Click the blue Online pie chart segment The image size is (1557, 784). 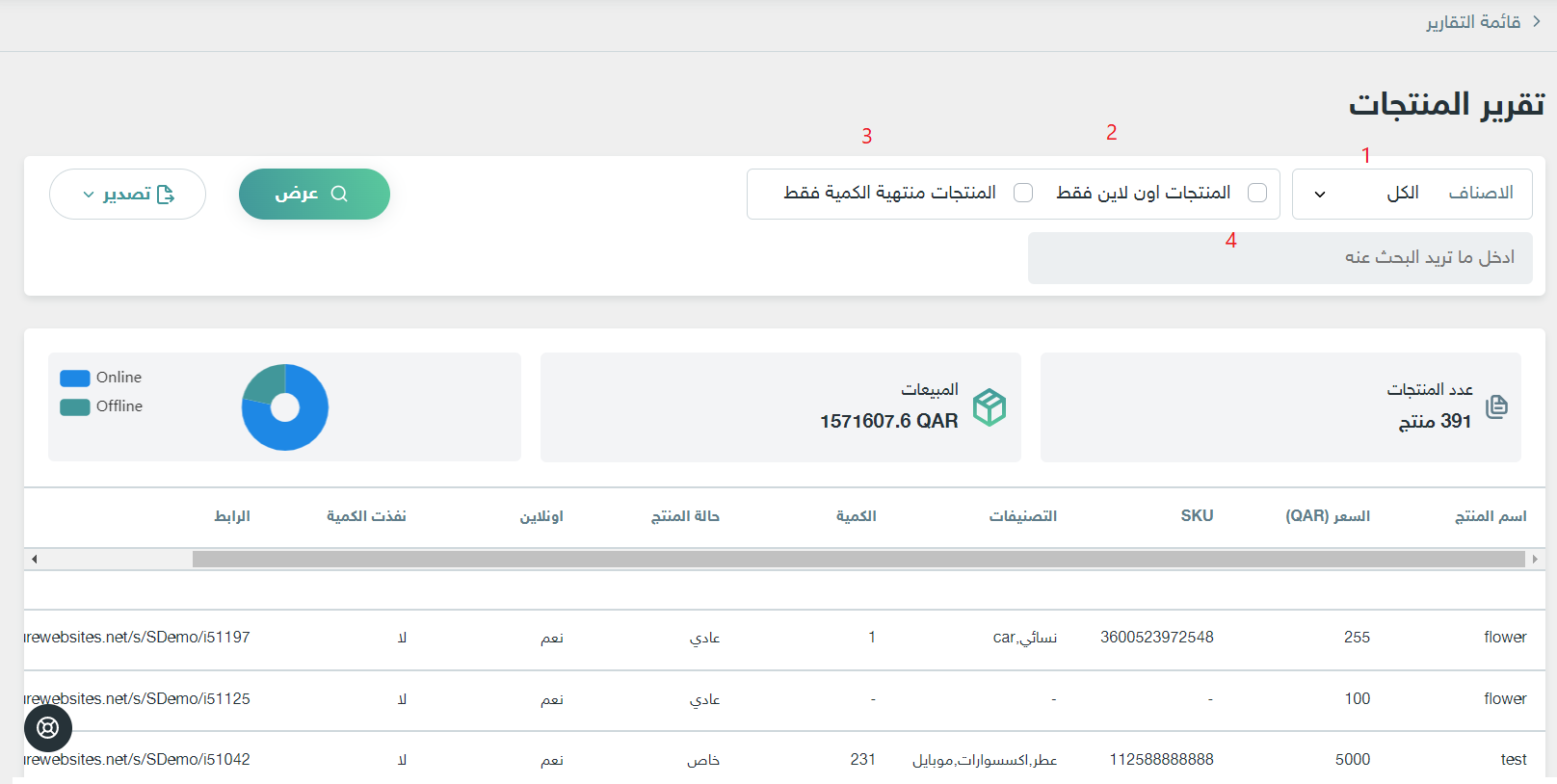tap(299, 429)
